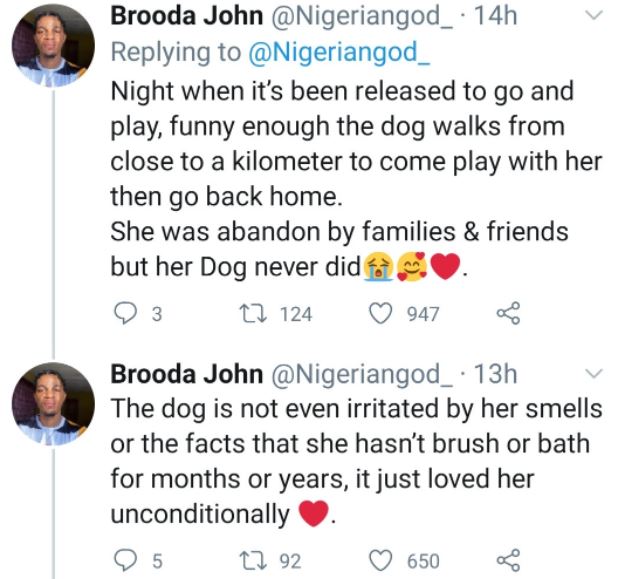
Task: Reply to the second tweet with 5 replies
Action: click(x=125, y=560)
